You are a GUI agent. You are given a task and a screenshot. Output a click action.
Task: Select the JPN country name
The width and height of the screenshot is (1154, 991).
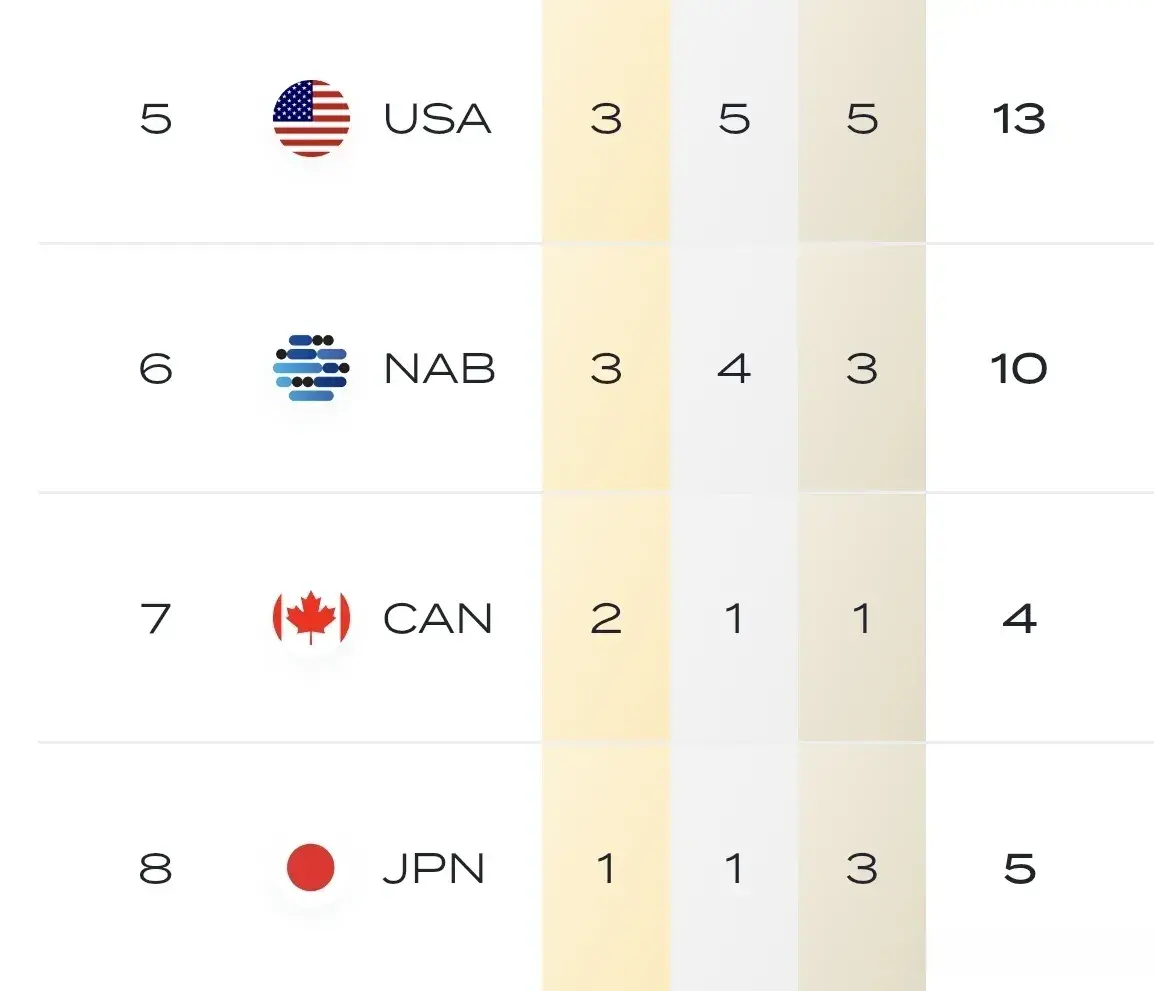pos(433,868)
